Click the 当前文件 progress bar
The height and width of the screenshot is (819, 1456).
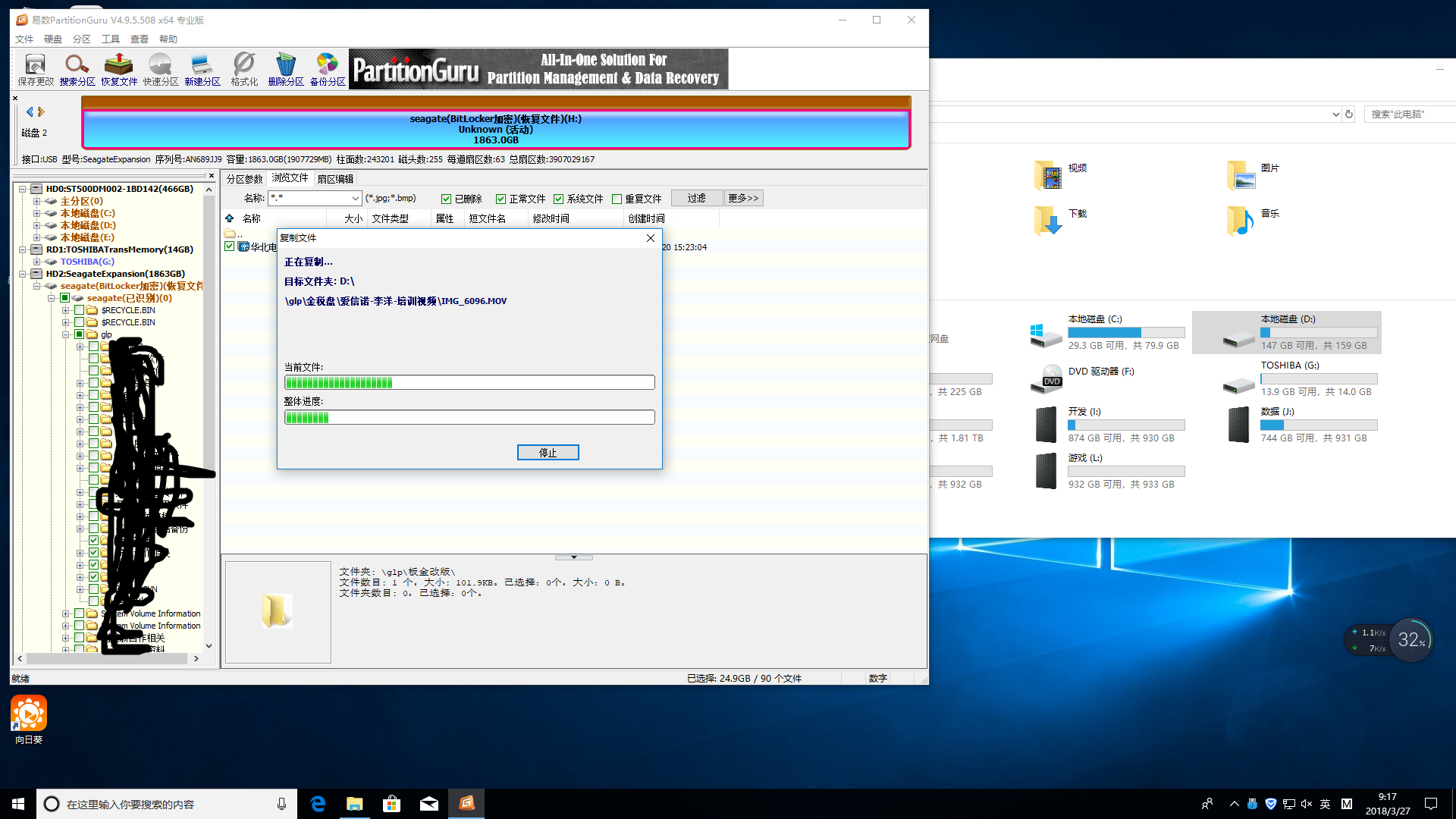(x=469, y=383)
